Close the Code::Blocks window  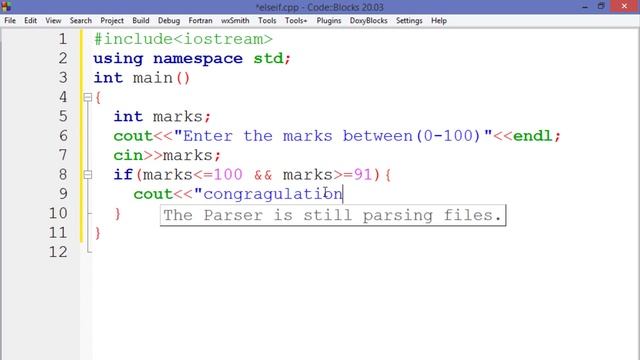click(624, 6)
